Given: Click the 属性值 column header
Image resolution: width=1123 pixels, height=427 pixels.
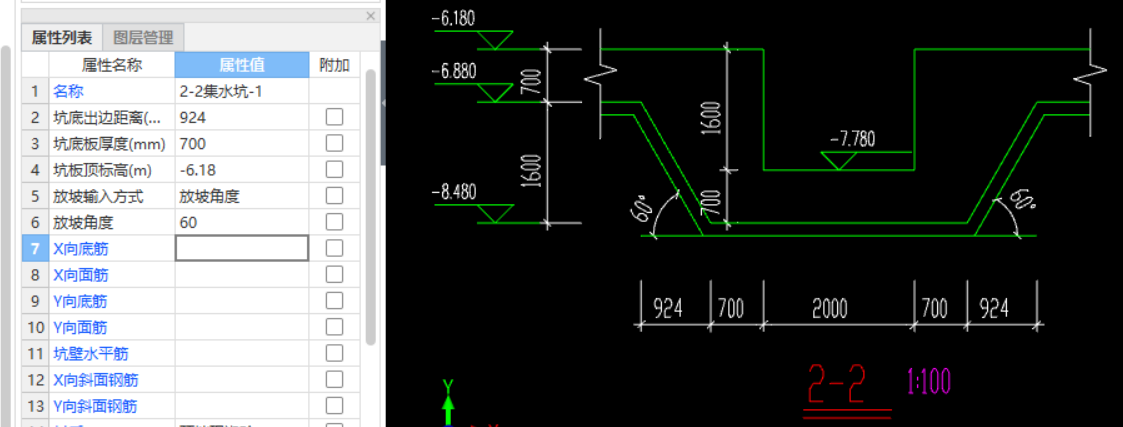Looking at the screenshot, I should [x=242, y=65].
